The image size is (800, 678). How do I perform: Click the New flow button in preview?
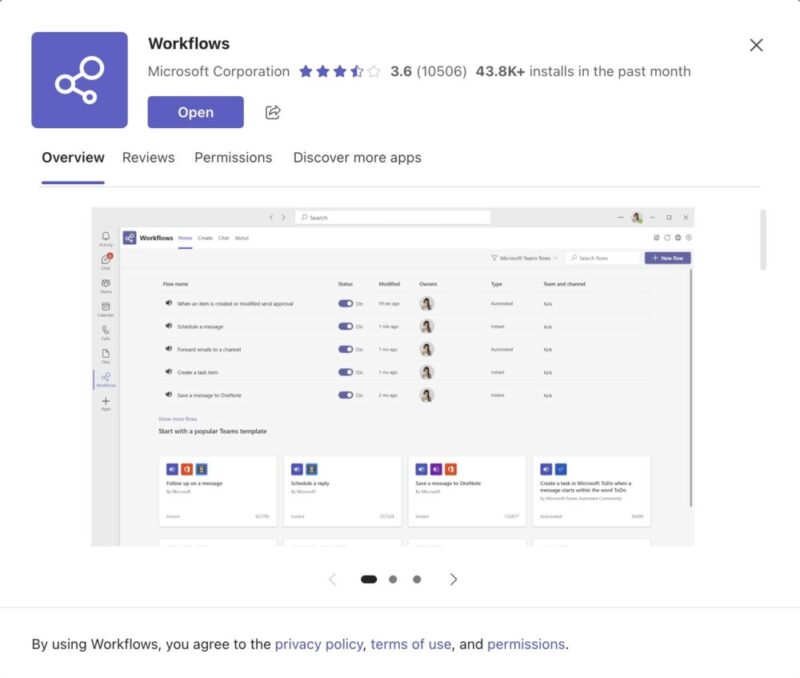coord(667,258)
